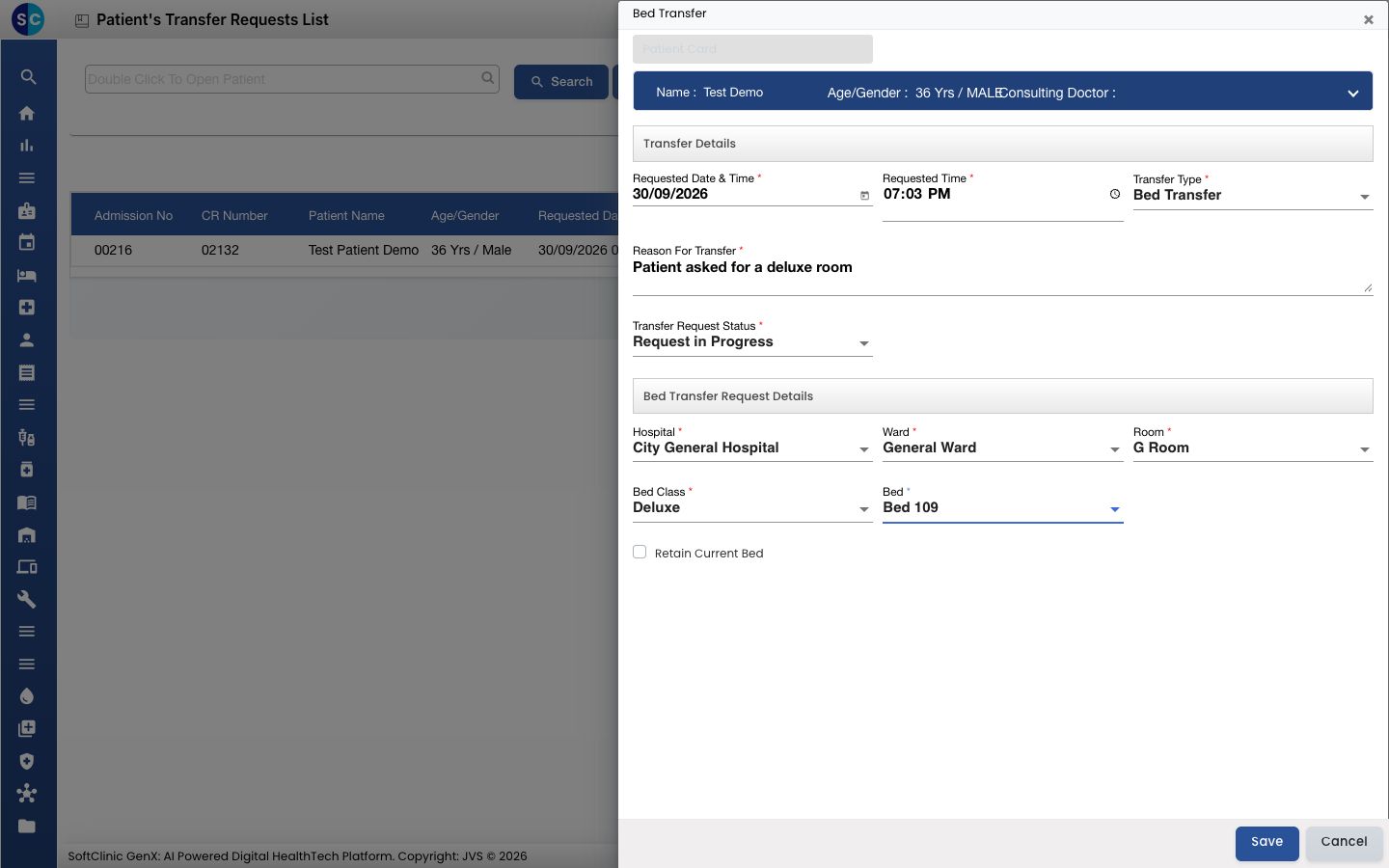Image resolution: width=1389 pixels, height=868 pixels.
Task: Click the Search button in requests list
Action: pyautogui.click(x=561, y=82)
